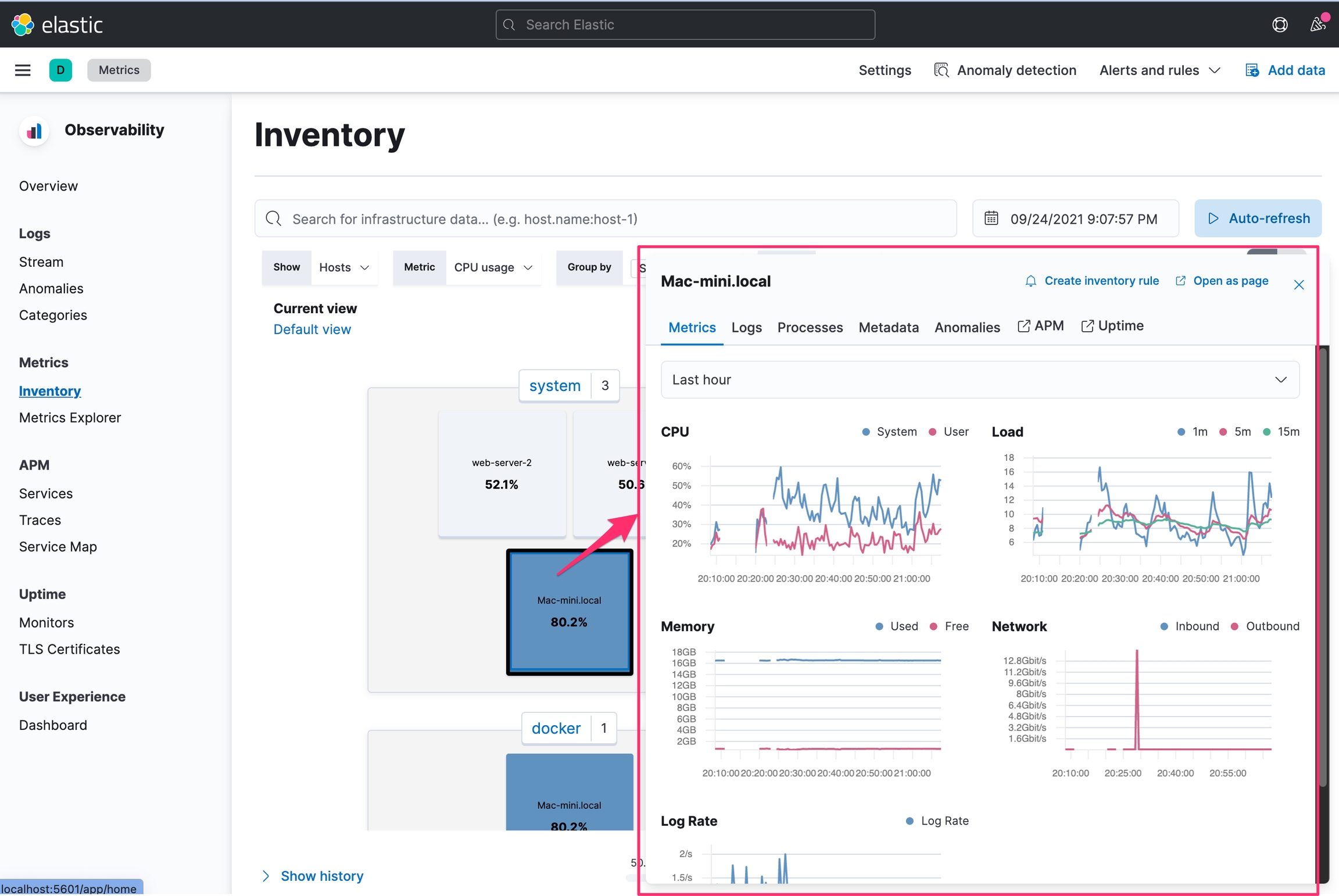The height and width of the screenshot is (896, 1339).
Task: Open User Experience Dashboard
Action: click(53, 725)
